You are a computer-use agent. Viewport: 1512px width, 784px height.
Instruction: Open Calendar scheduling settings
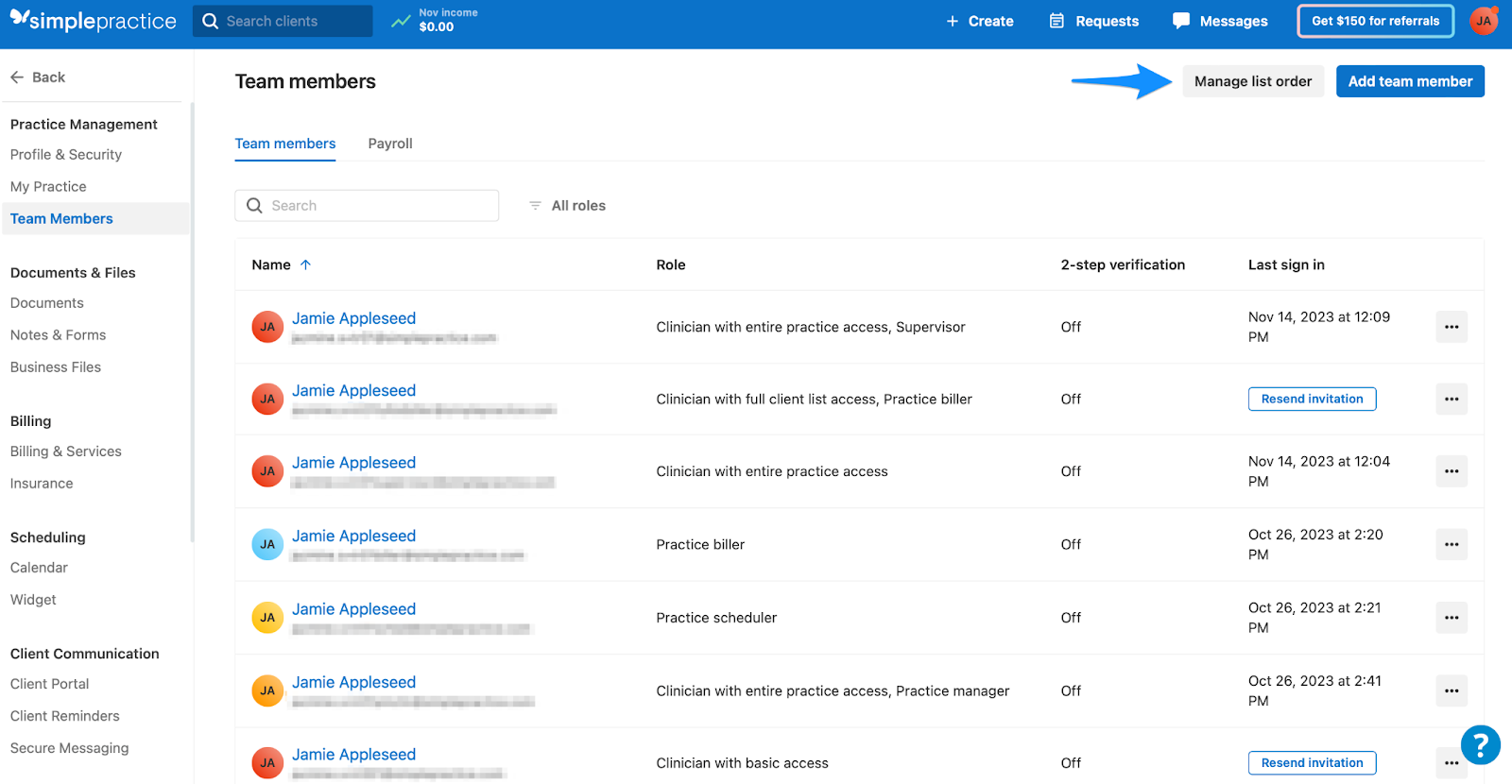coord(39,568)
